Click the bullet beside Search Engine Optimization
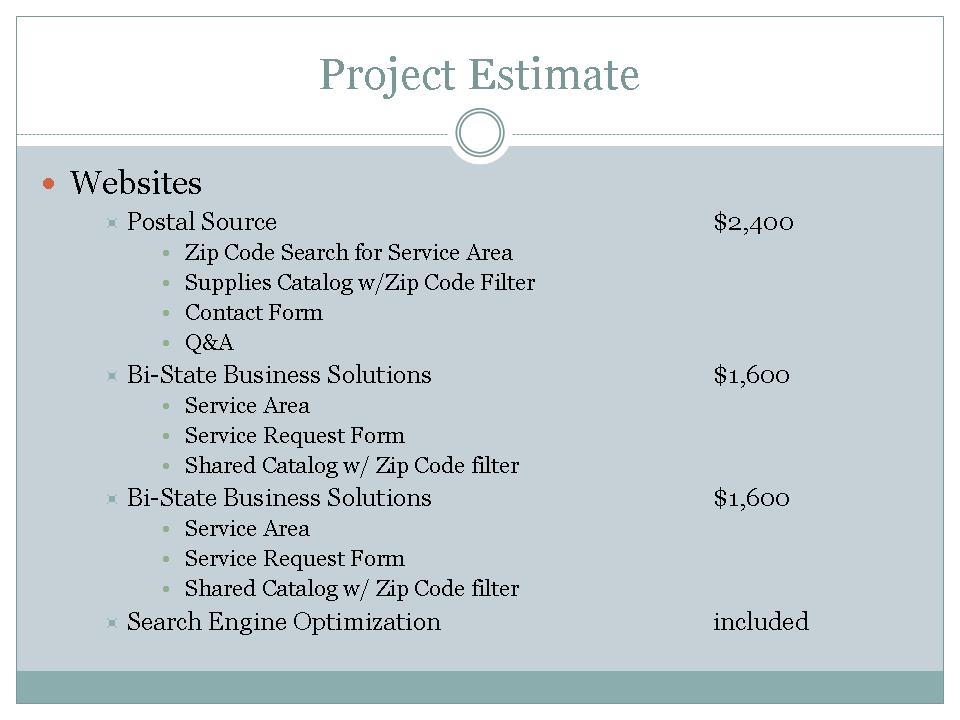The height and width of the screenshot is (720, 960). click(x=112, y=623)
